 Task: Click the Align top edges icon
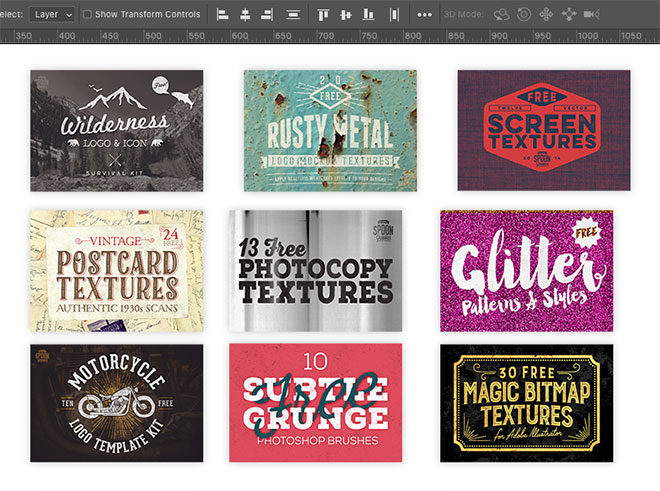(323, 14)
